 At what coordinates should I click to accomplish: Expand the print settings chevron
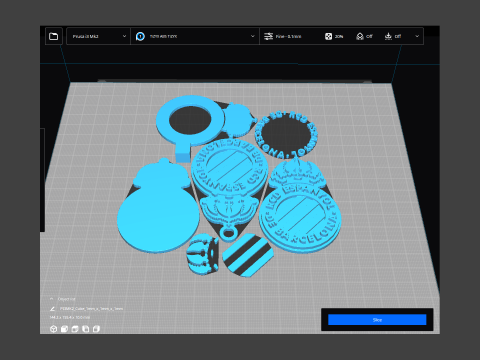(417, 36)
